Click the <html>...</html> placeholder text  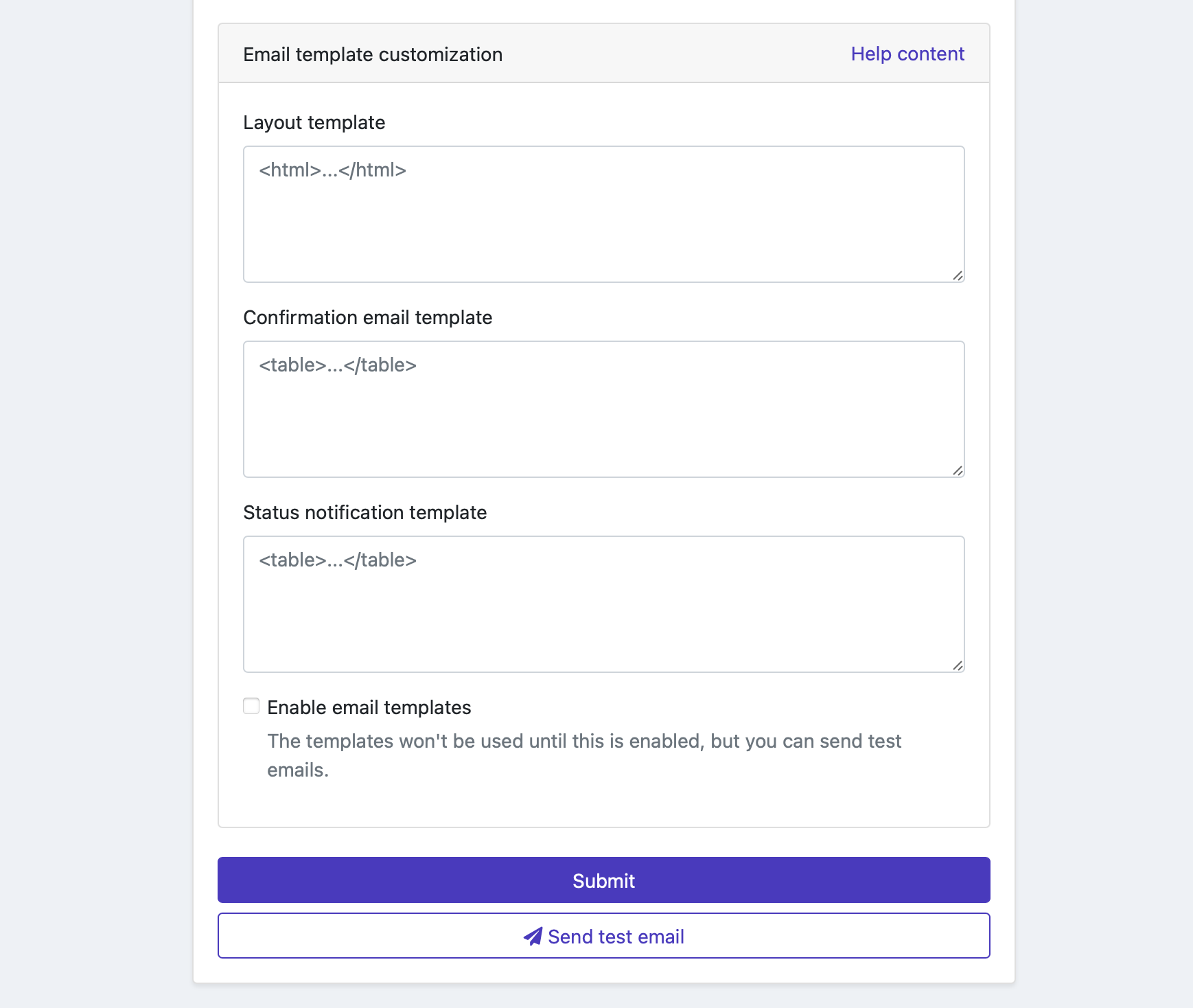(332, 170)
